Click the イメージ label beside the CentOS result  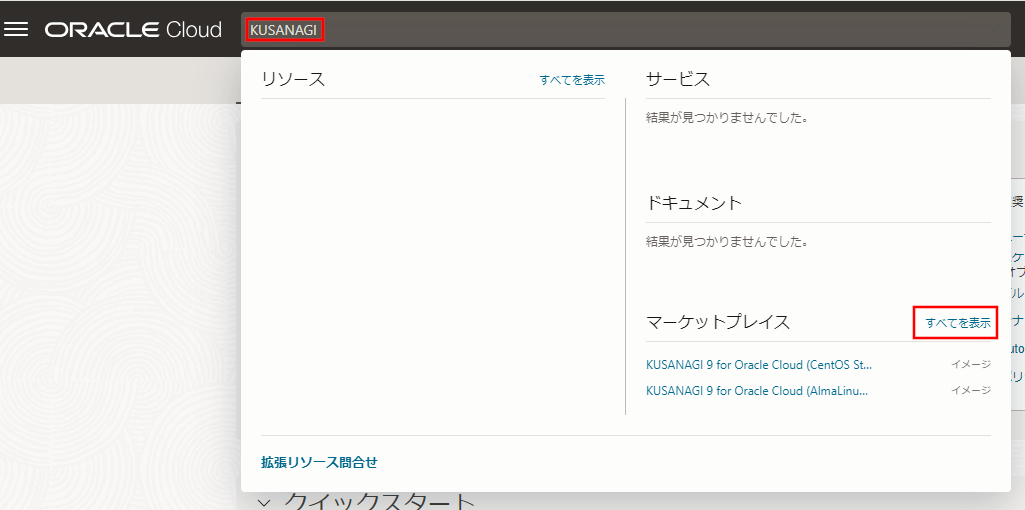pos(971,364)
